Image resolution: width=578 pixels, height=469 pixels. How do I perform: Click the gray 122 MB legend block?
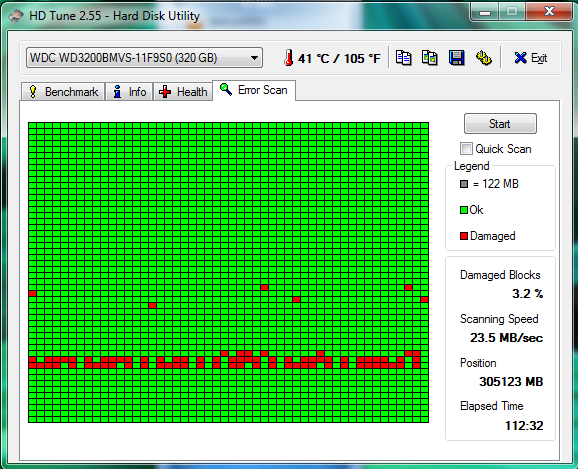(464, 184)
